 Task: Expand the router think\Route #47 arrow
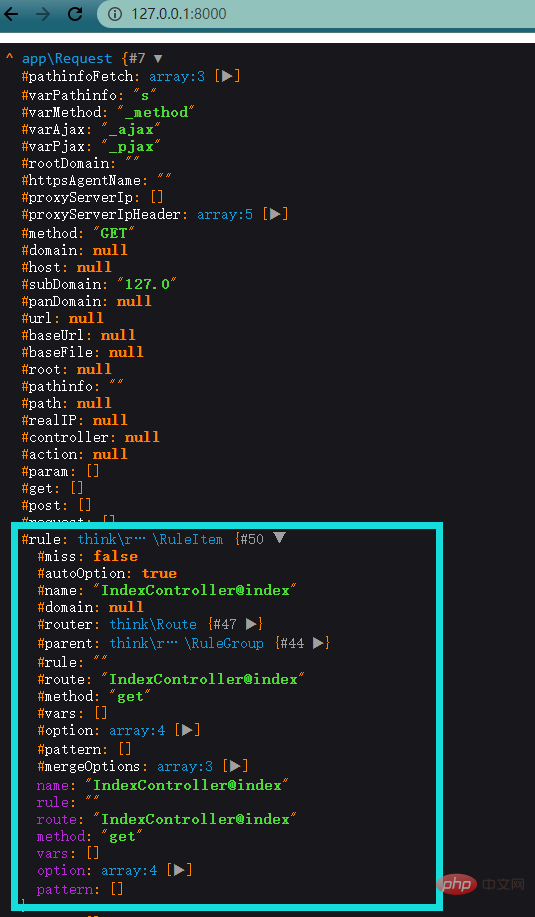[251, 624]
